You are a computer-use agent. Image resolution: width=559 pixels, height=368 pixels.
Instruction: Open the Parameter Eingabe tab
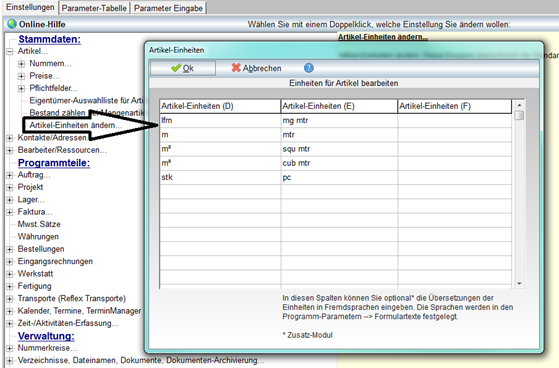point(168,8)
